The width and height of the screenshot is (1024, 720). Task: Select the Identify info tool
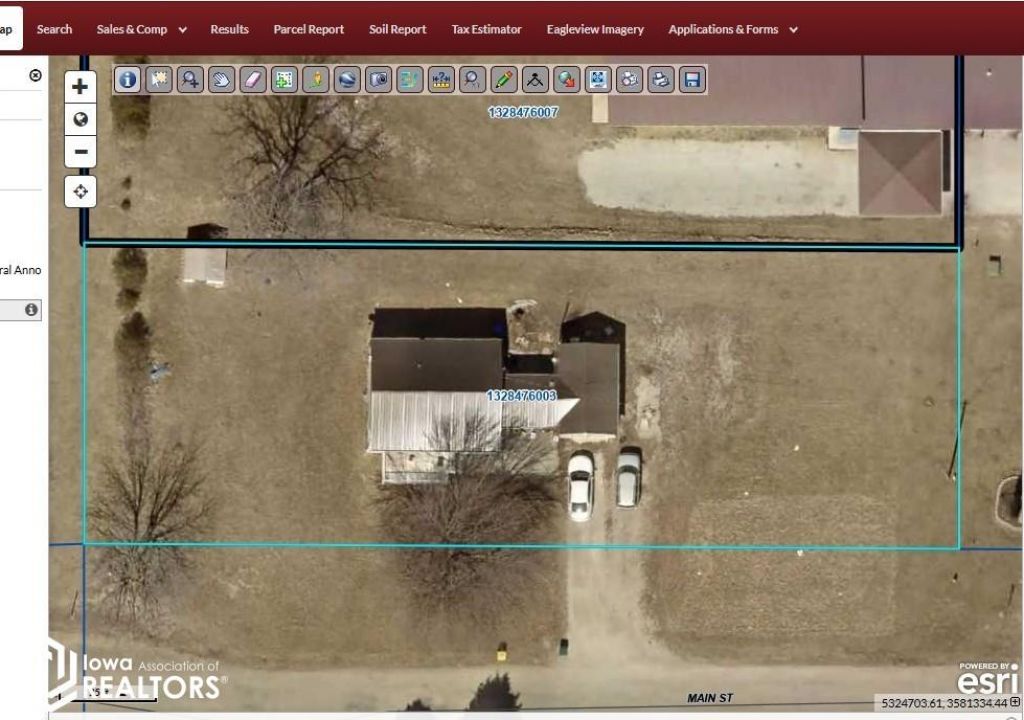(127, 80)
